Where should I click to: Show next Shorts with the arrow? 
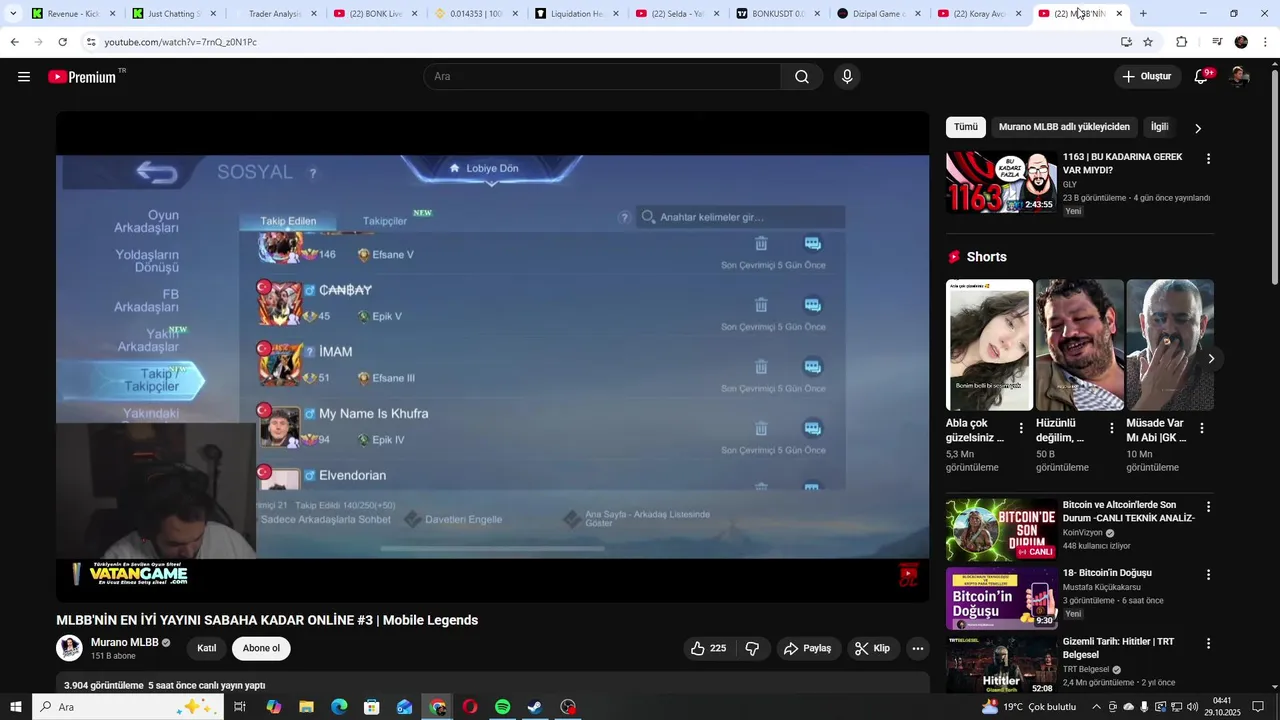pyautogui.click(x=1211, y=358)
